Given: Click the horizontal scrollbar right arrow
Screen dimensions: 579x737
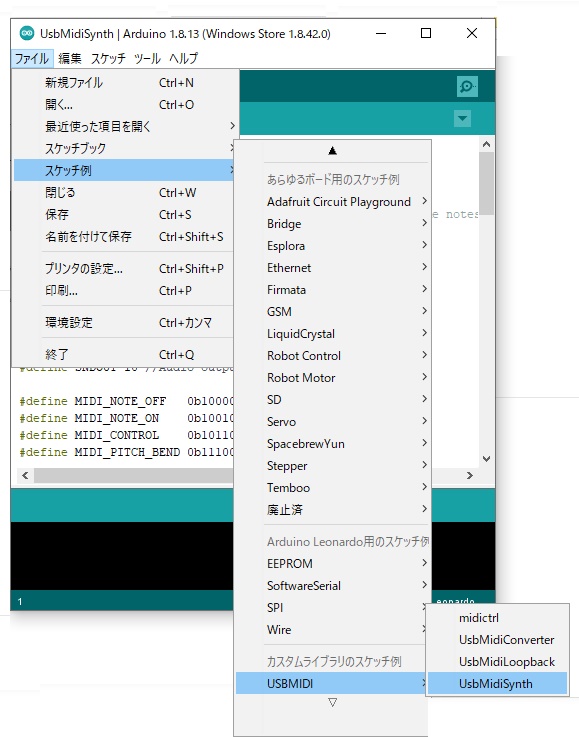Looking at the screenshot, I should pos(469,476).
